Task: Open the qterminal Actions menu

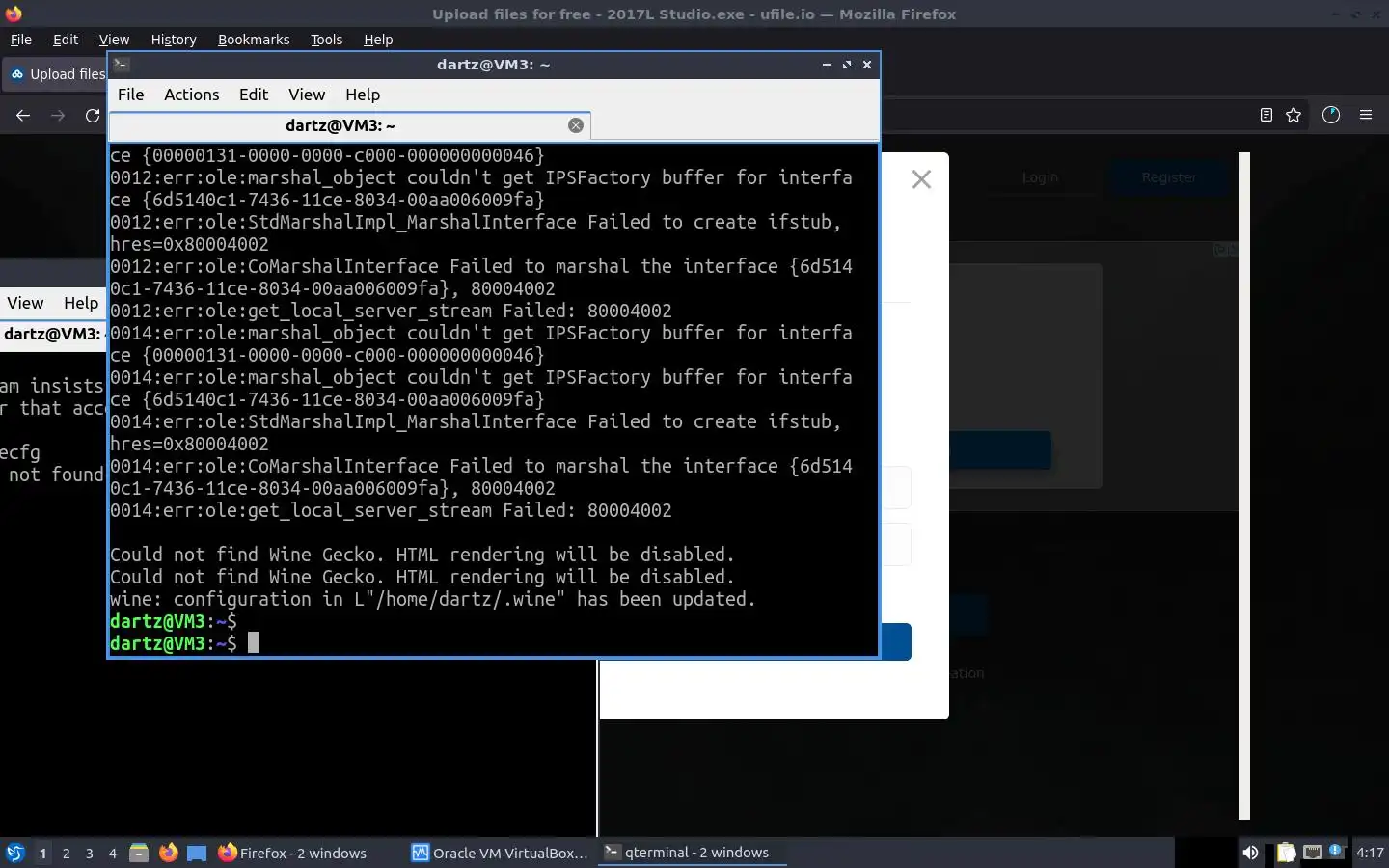Action: tap(191, 95)
